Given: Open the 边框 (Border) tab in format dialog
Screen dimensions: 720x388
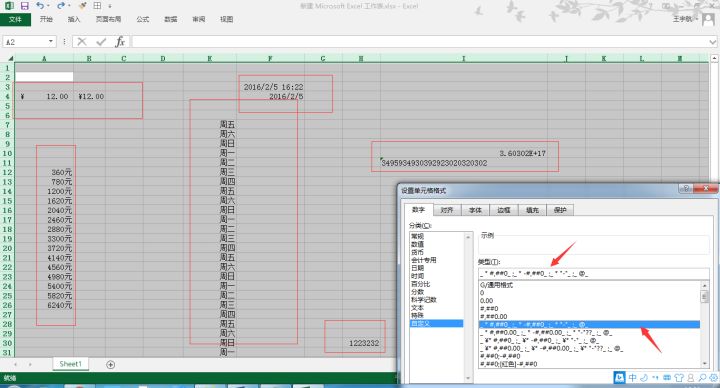Looking at the screenshot, I should coord(504,210).
